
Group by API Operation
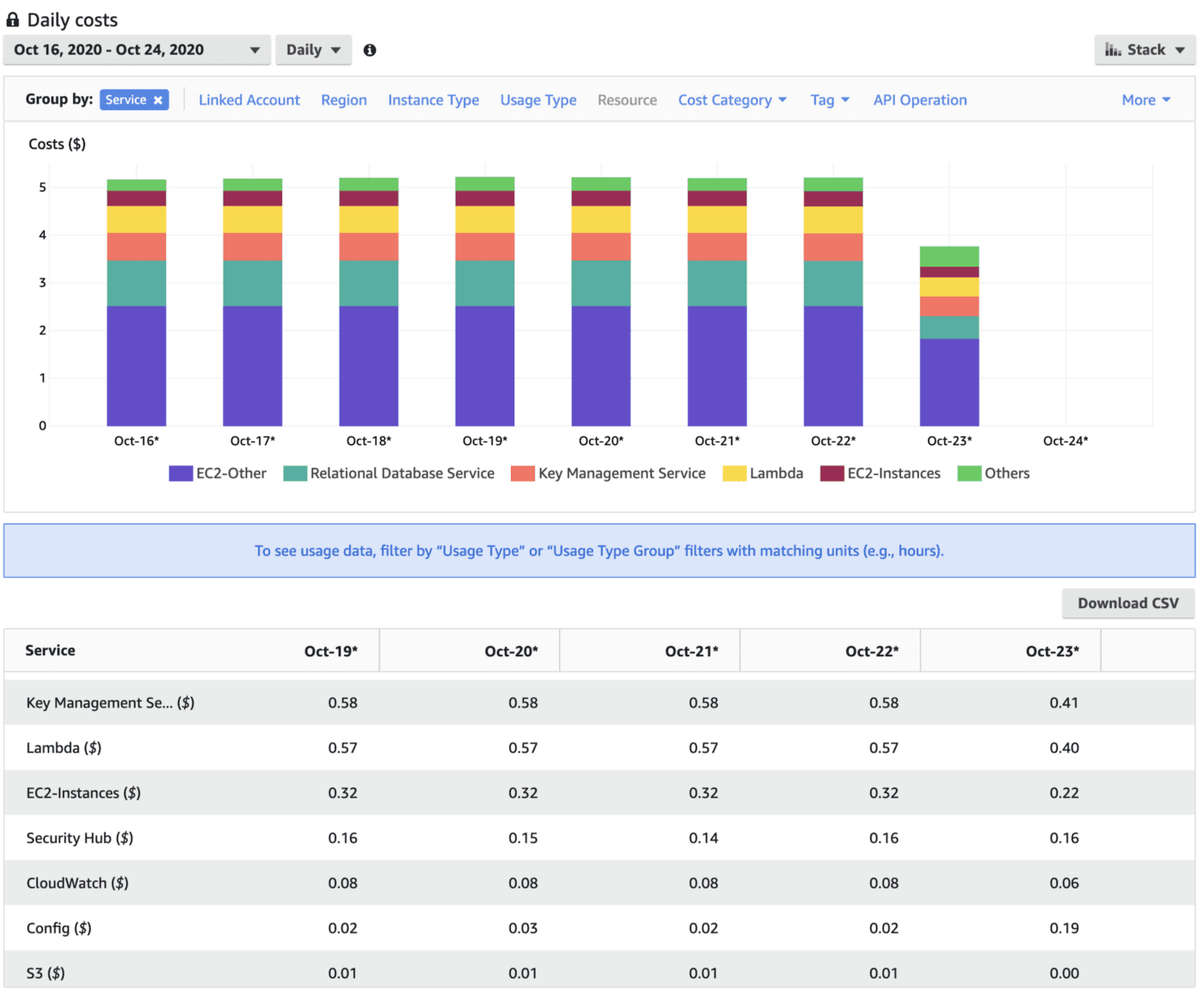tap(920, 100)
